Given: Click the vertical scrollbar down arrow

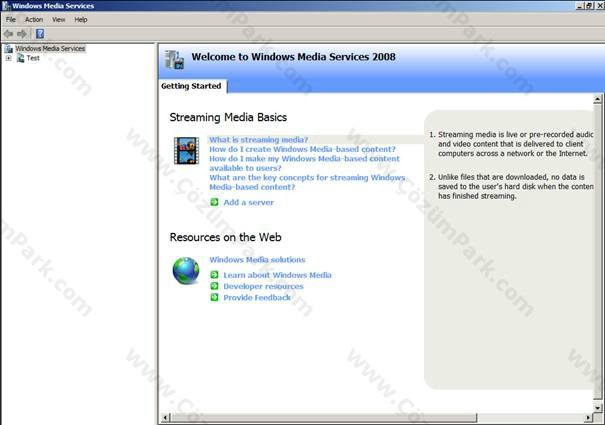Looking at the screenshot, I should coord(597,408).
